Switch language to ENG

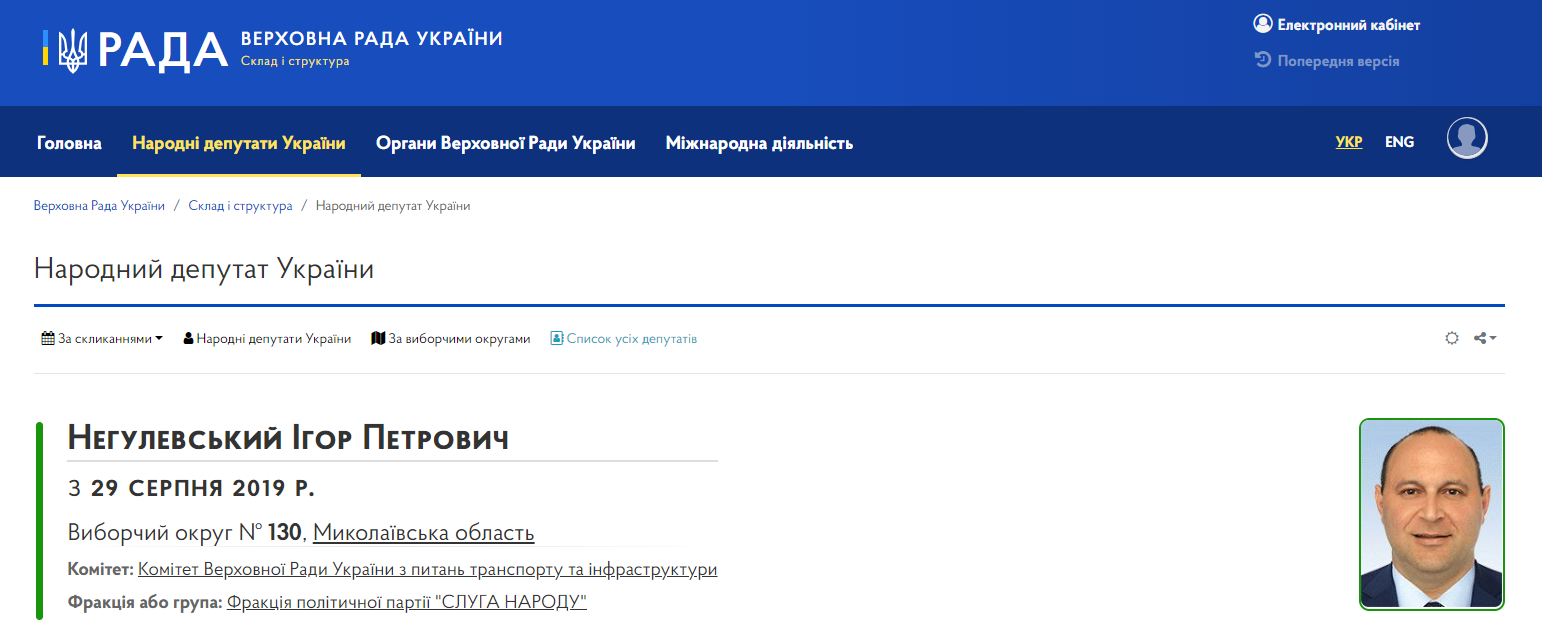click(1399, 141)
